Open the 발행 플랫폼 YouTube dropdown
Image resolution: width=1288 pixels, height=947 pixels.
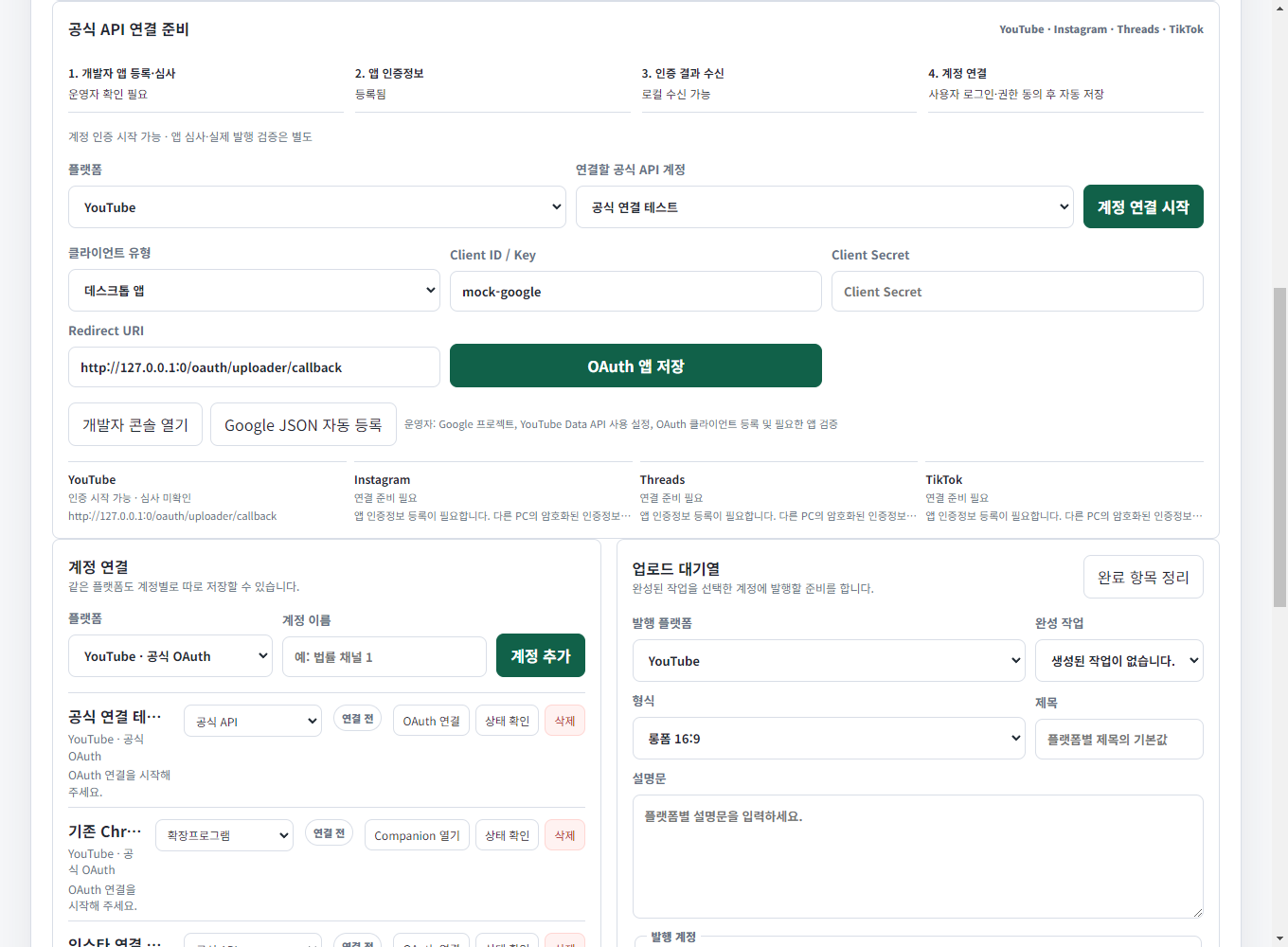pos(829,661)
